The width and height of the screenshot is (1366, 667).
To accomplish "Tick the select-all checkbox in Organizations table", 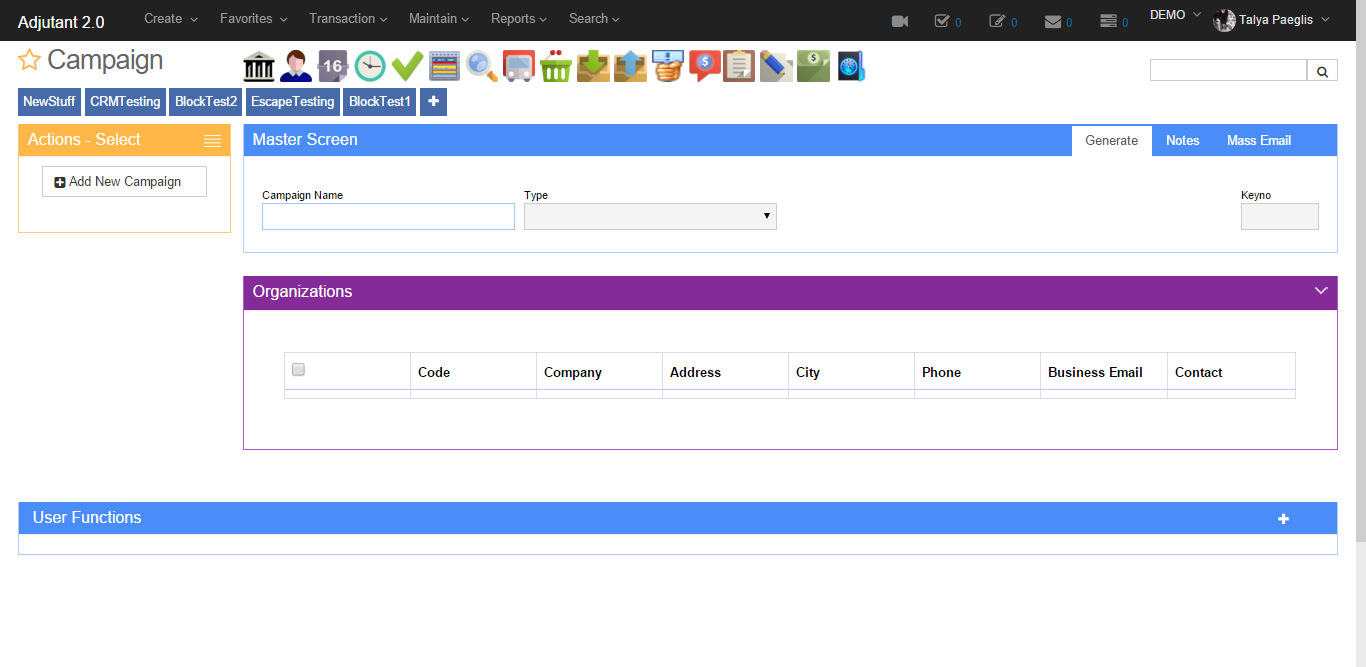I will click(298, 370).
